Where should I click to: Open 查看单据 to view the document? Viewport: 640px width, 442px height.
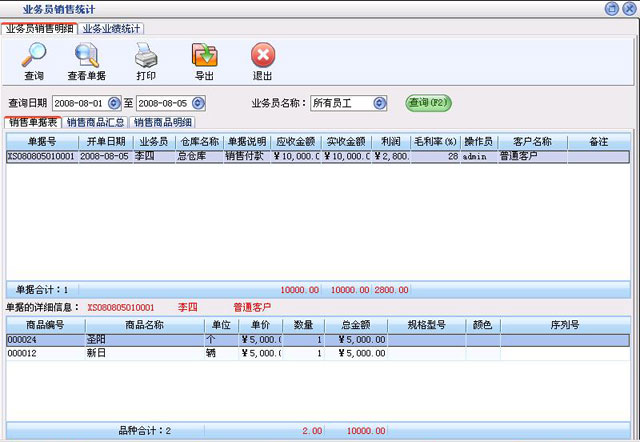point(87,60)
